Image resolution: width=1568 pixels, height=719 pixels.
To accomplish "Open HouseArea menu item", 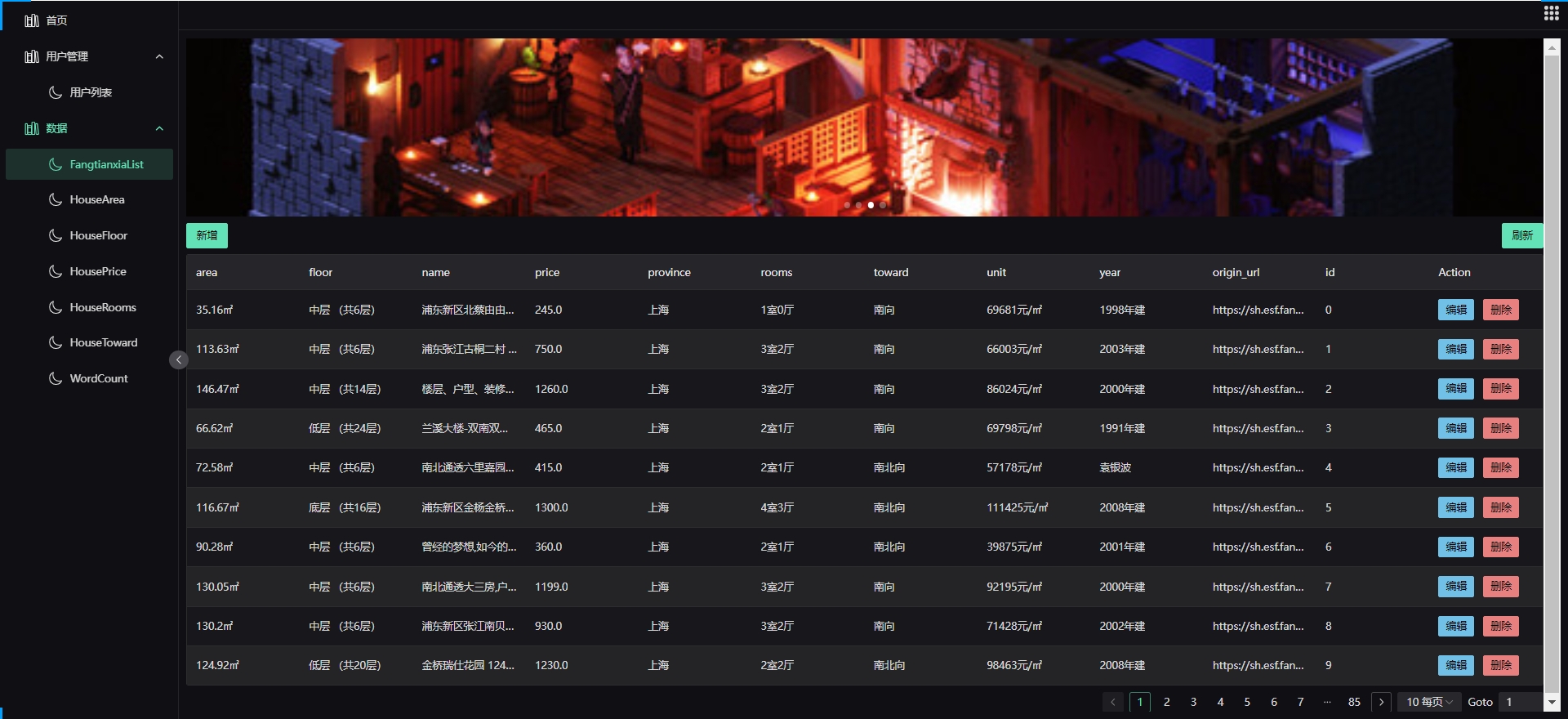I will pos(89,199).
